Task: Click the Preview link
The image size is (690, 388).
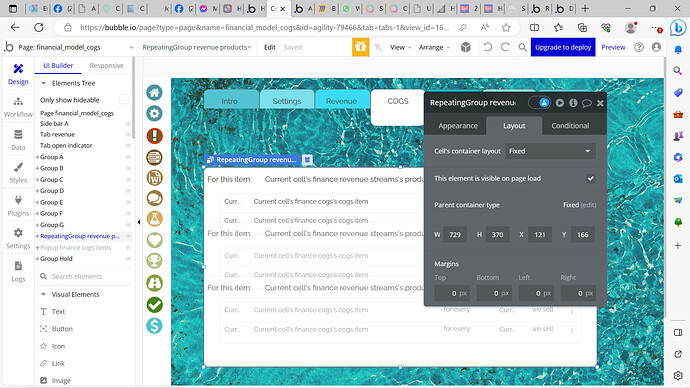Action: pos(613,47)
